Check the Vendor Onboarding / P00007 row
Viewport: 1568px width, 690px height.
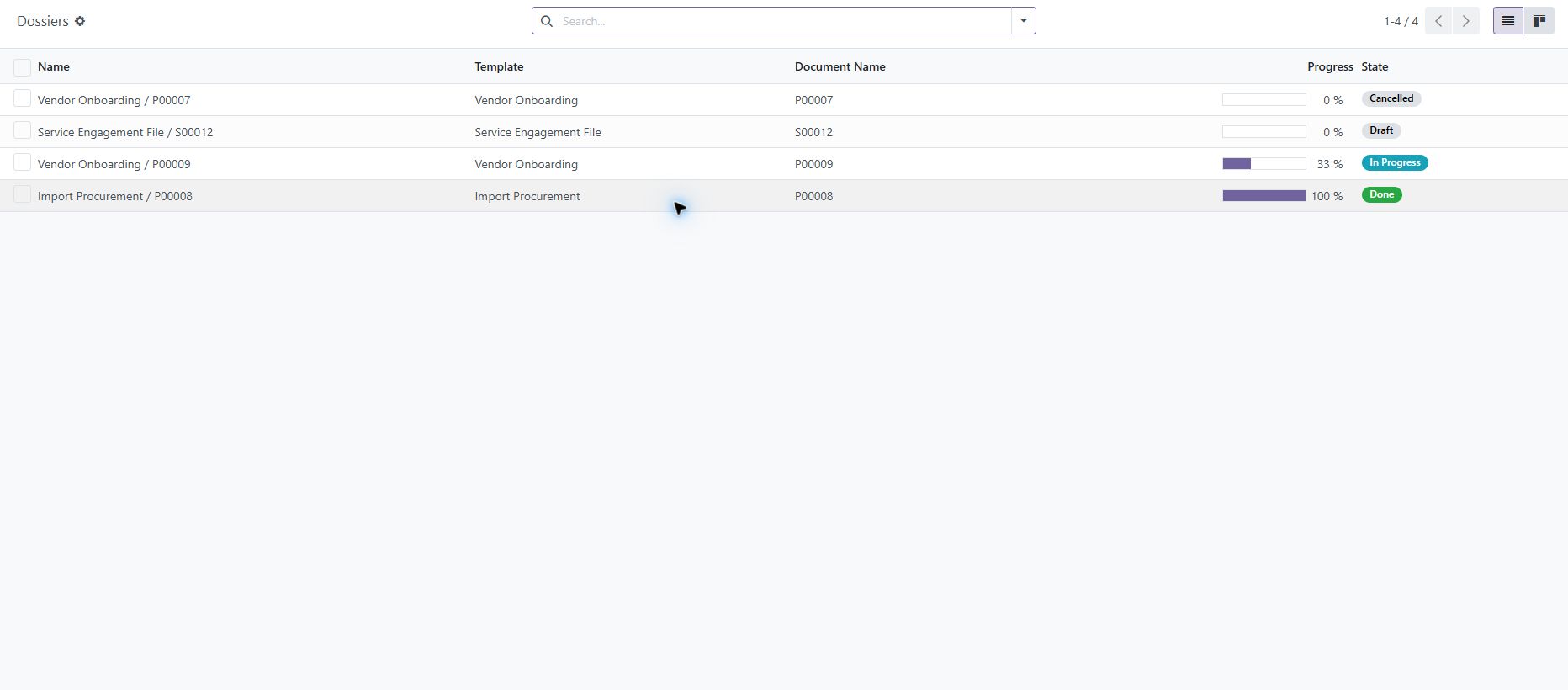click(x=23, y=99)
